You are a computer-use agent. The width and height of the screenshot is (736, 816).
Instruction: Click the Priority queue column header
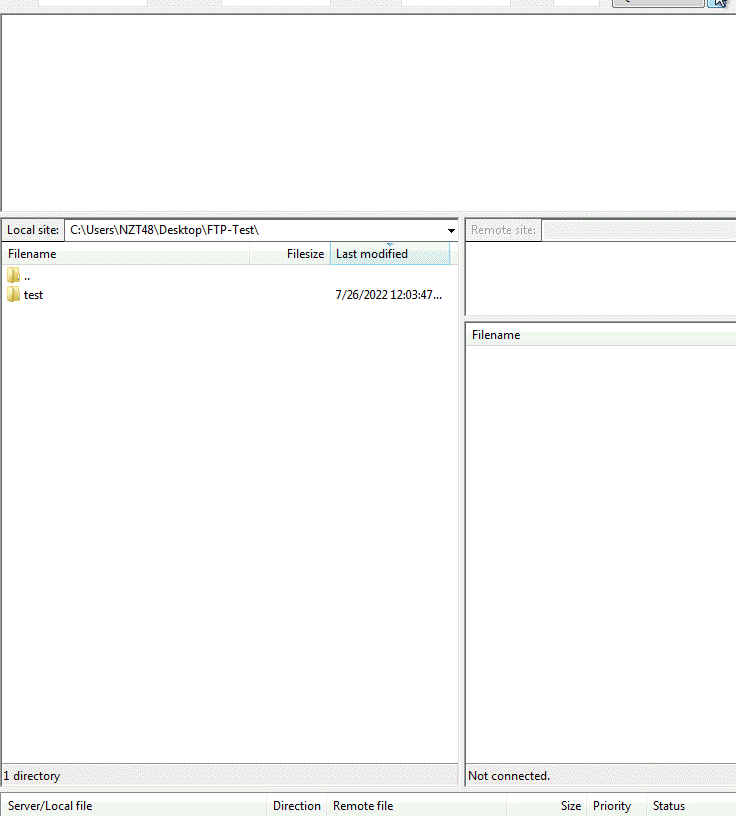[613, 806]
